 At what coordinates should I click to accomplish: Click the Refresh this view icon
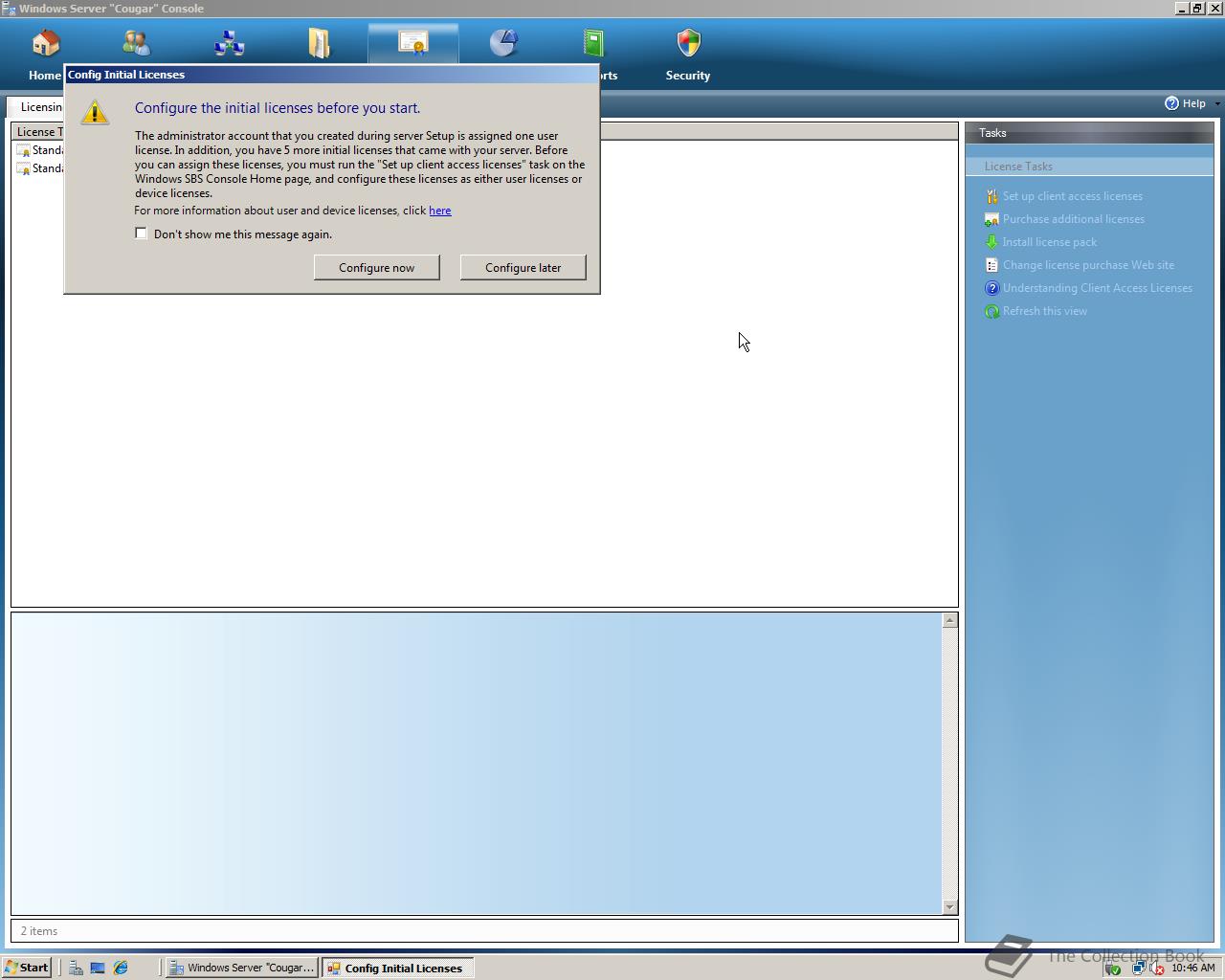tap(991, 311)
